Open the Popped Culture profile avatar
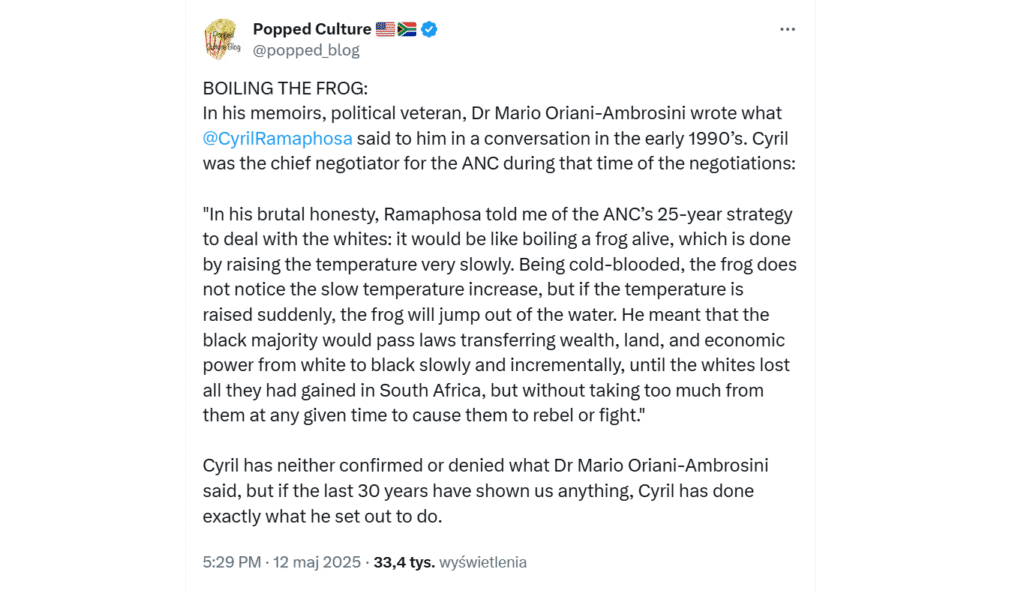The height and width of the screenshot is (602, 1024). 221,39
